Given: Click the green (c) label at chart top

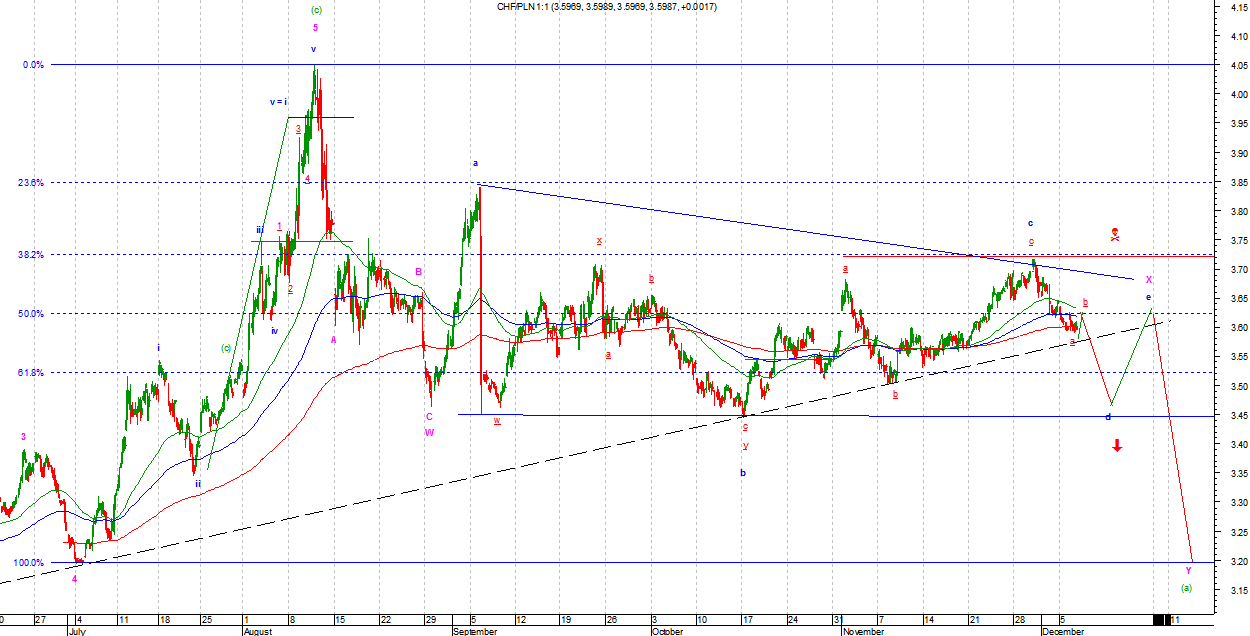Looking at the screenshot, I should pyautogui.click(x=315, y=10).
